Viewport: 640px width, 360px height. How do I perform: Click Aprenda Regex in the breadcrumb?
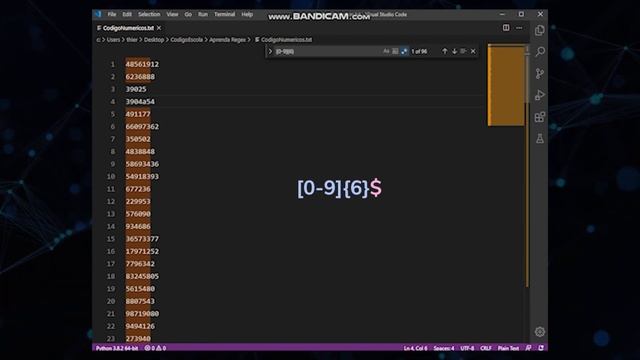click(x=227, y=40)
